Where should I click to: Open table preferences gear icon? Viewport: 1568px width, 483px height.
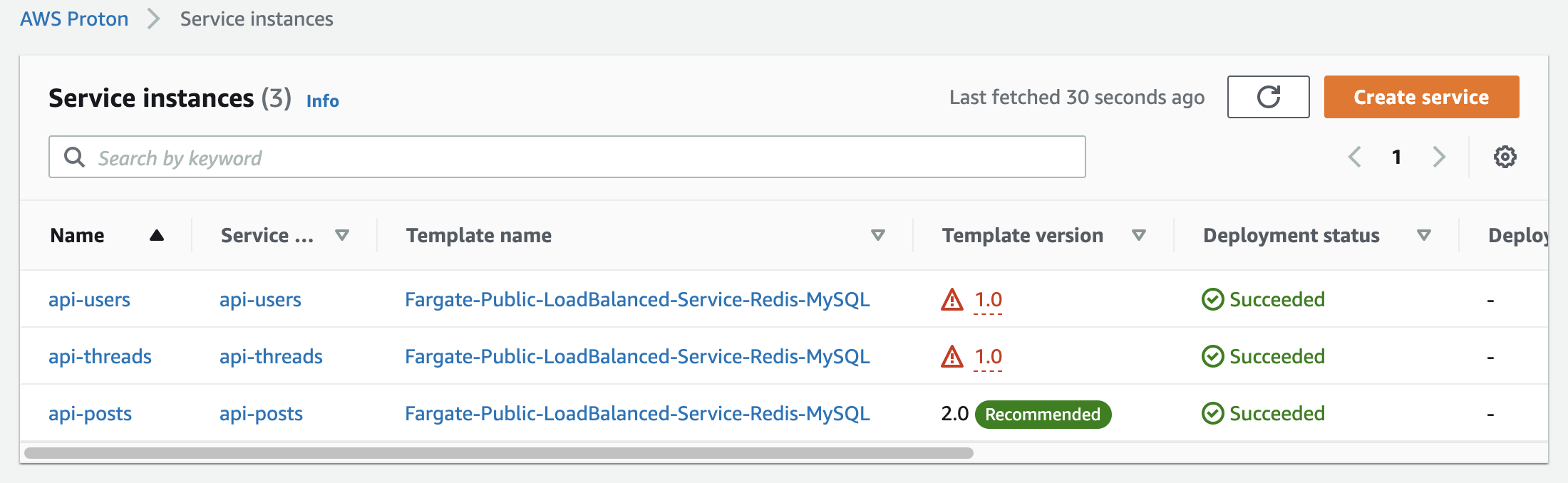pos(1505,157)
